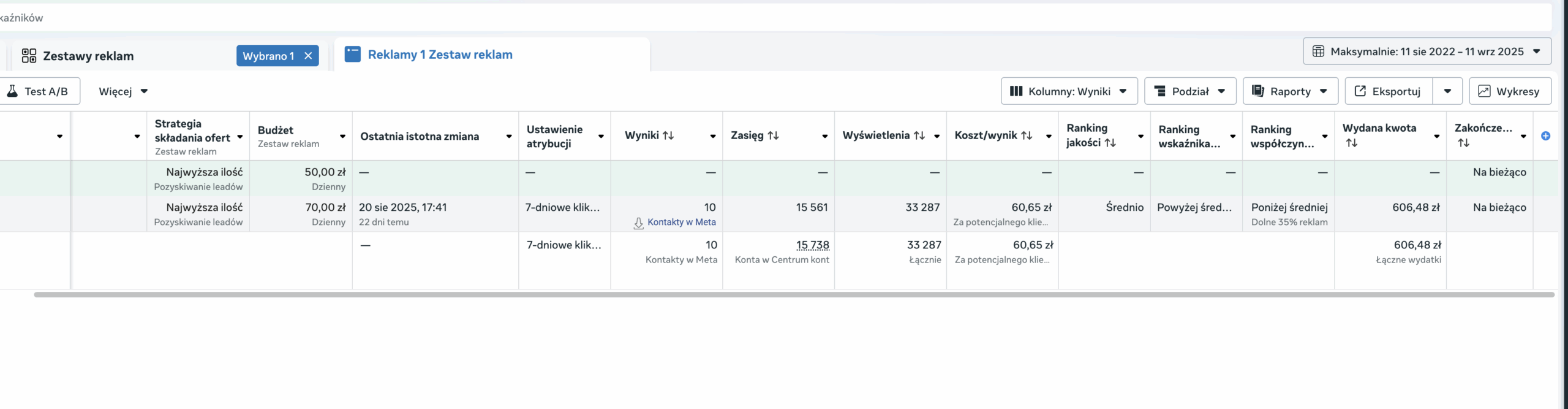
Task: Click the Test A/B flask icon
Action: point(12,91)
